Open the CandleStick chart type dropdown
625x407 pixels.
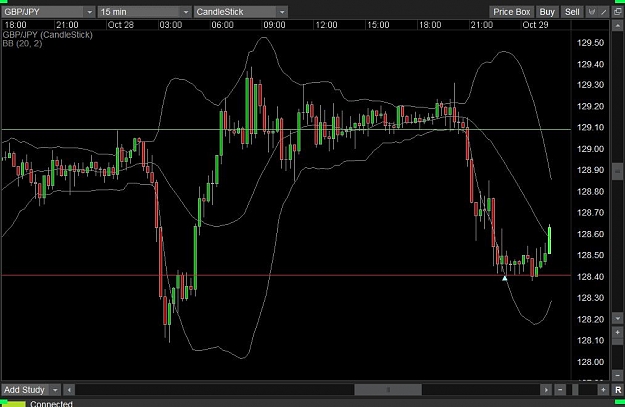240,12
